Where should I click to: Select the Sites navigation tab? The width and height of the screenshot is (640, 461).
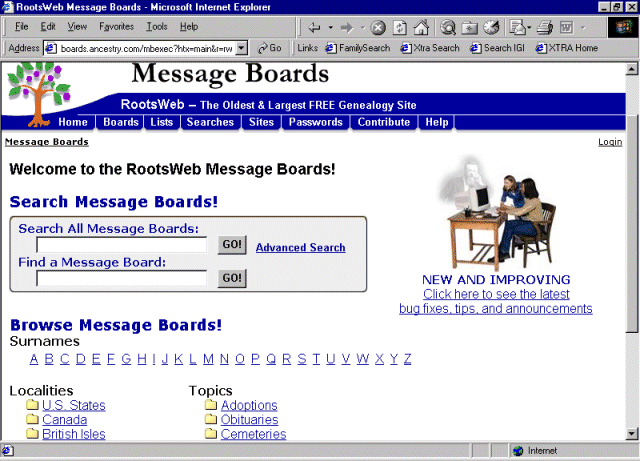point(261,122)
